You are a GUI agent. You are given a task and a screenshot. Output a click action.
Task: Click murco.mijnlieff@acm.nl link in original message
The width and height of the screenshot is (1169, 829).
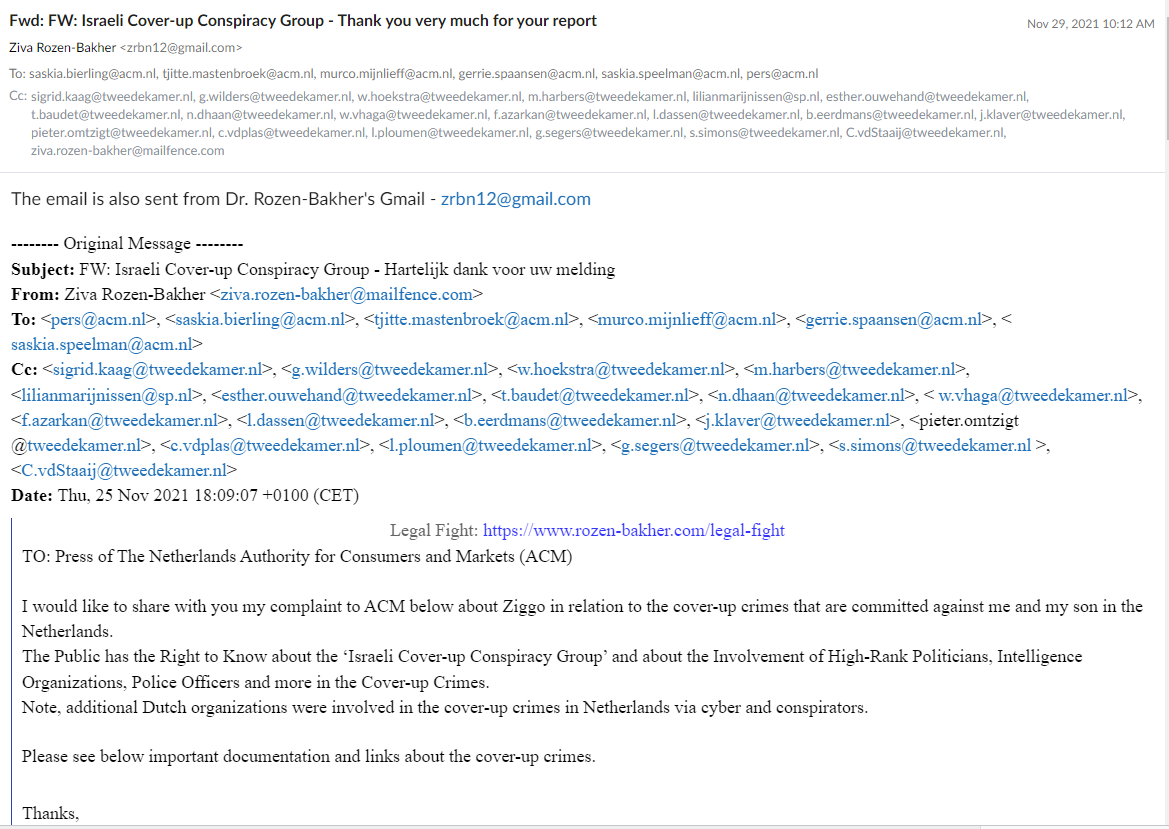(687, 320)
